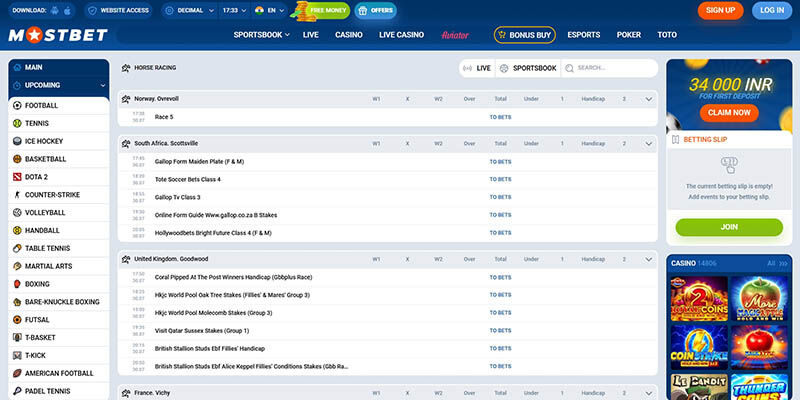Open To Bets for Race 5
Screen dimensions: 800x400
coord(500,117)
